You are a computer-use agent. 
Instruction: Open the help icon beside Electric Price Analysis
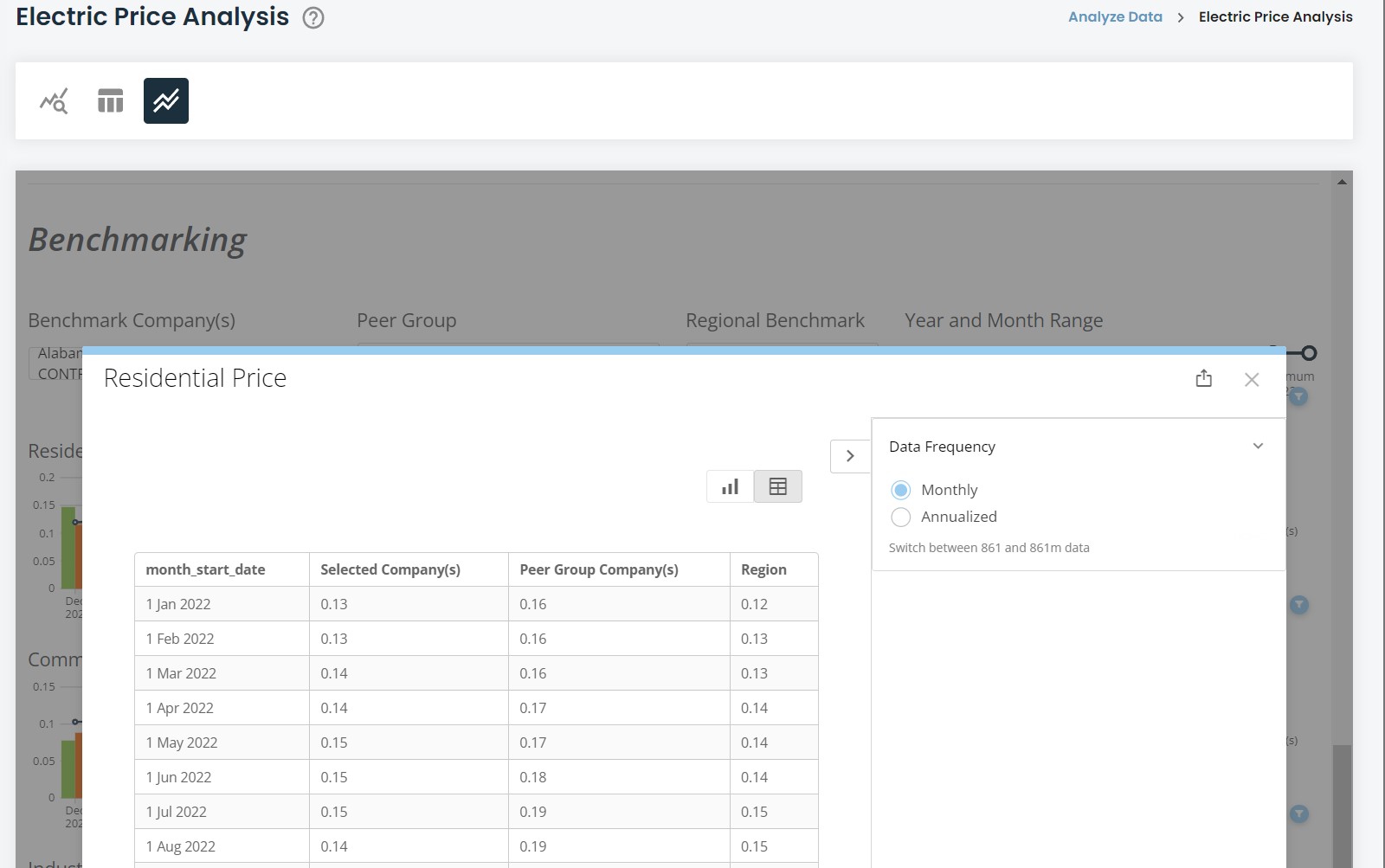tap(313, 18)
